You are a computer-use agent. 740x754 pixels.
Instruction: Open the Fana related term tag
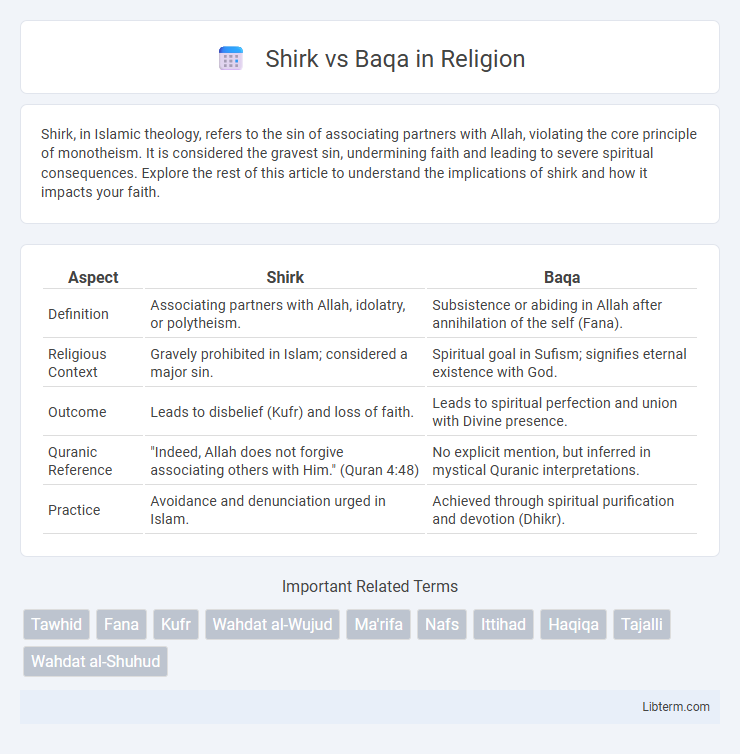[121, 624]
